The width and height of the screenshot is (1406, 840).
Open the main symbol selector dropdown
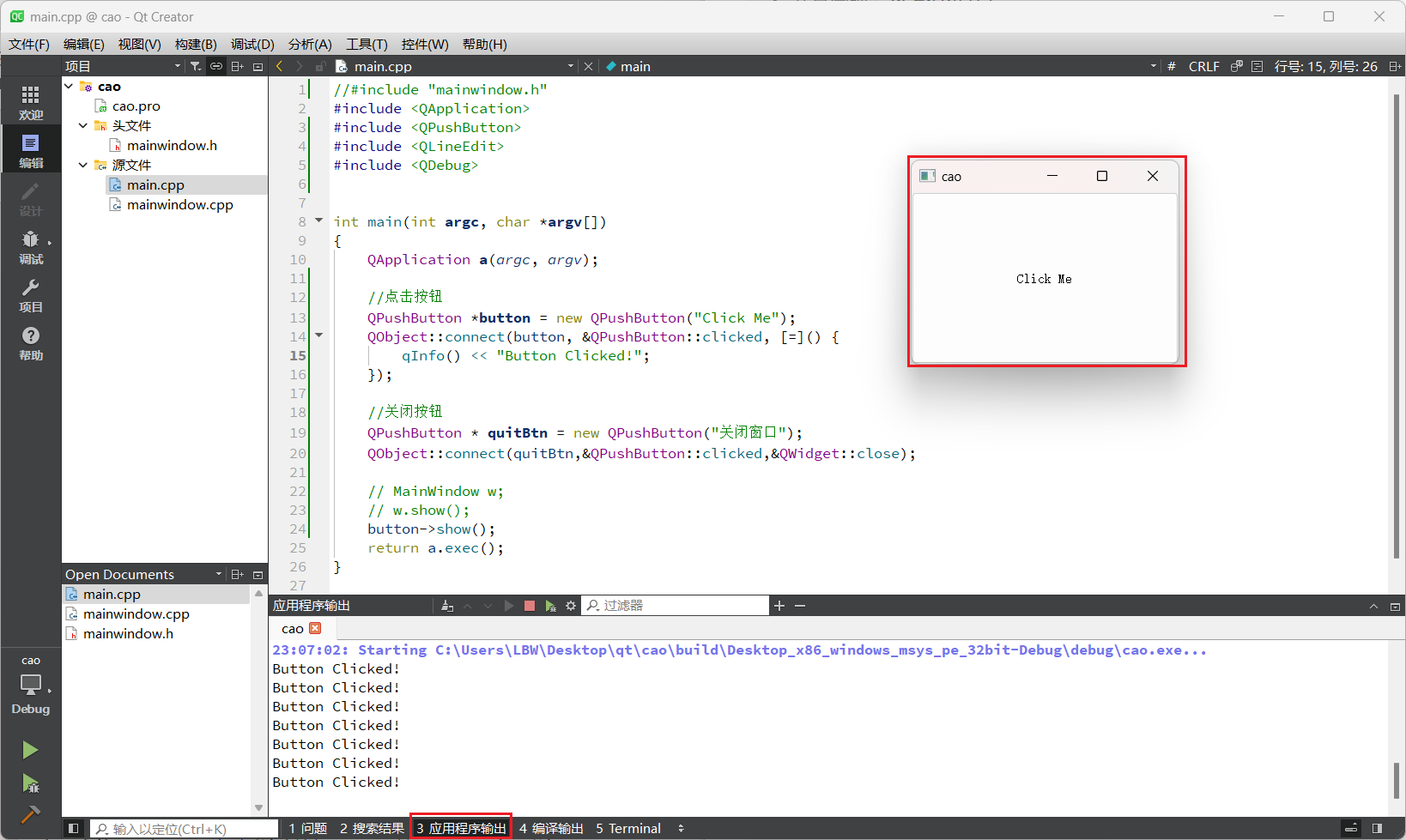881,66
